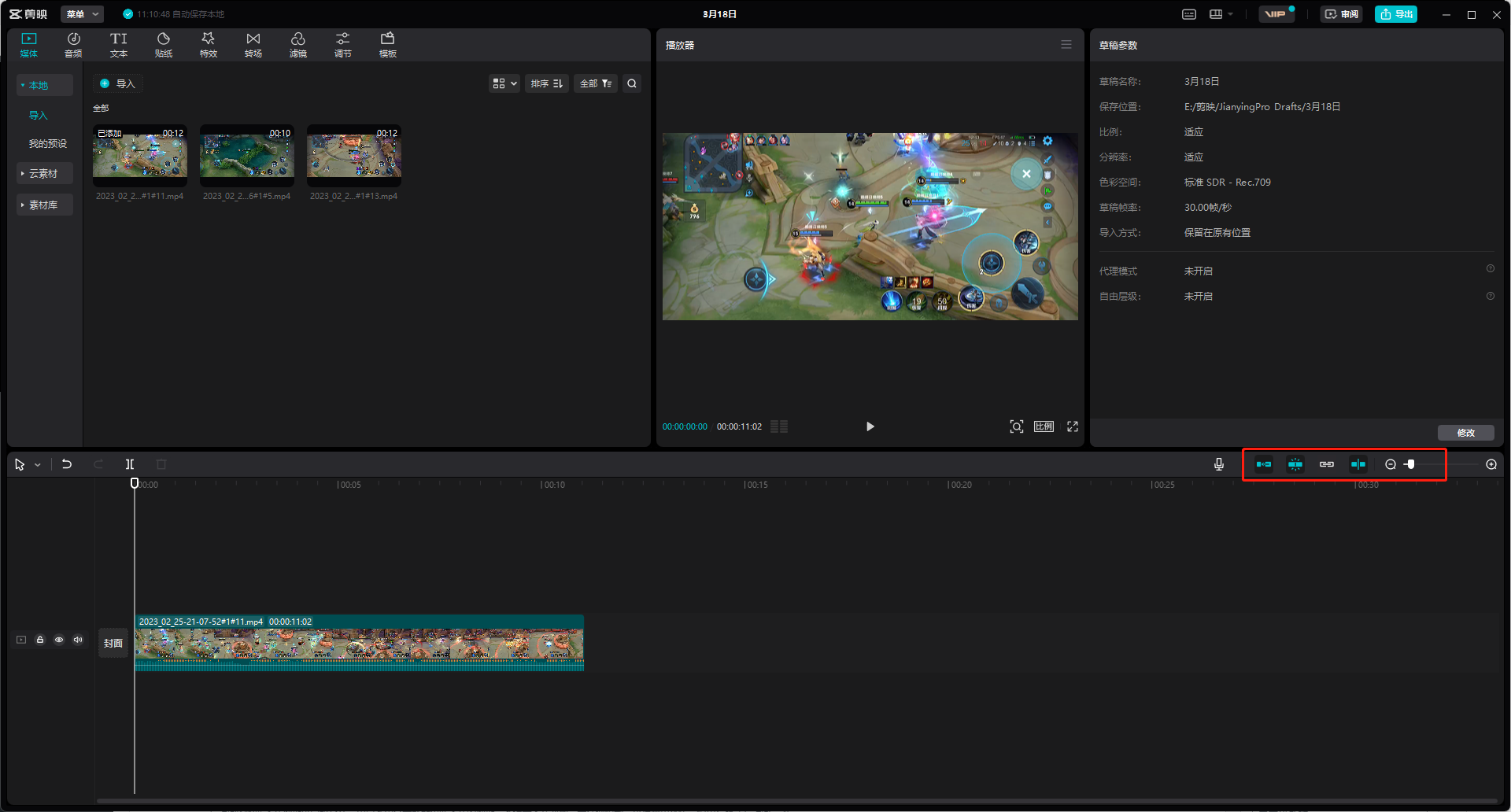Click the microphone voiceover record icon
Image resolution: width=1511 pixels, height=812 pixels.
[1219, 464]
